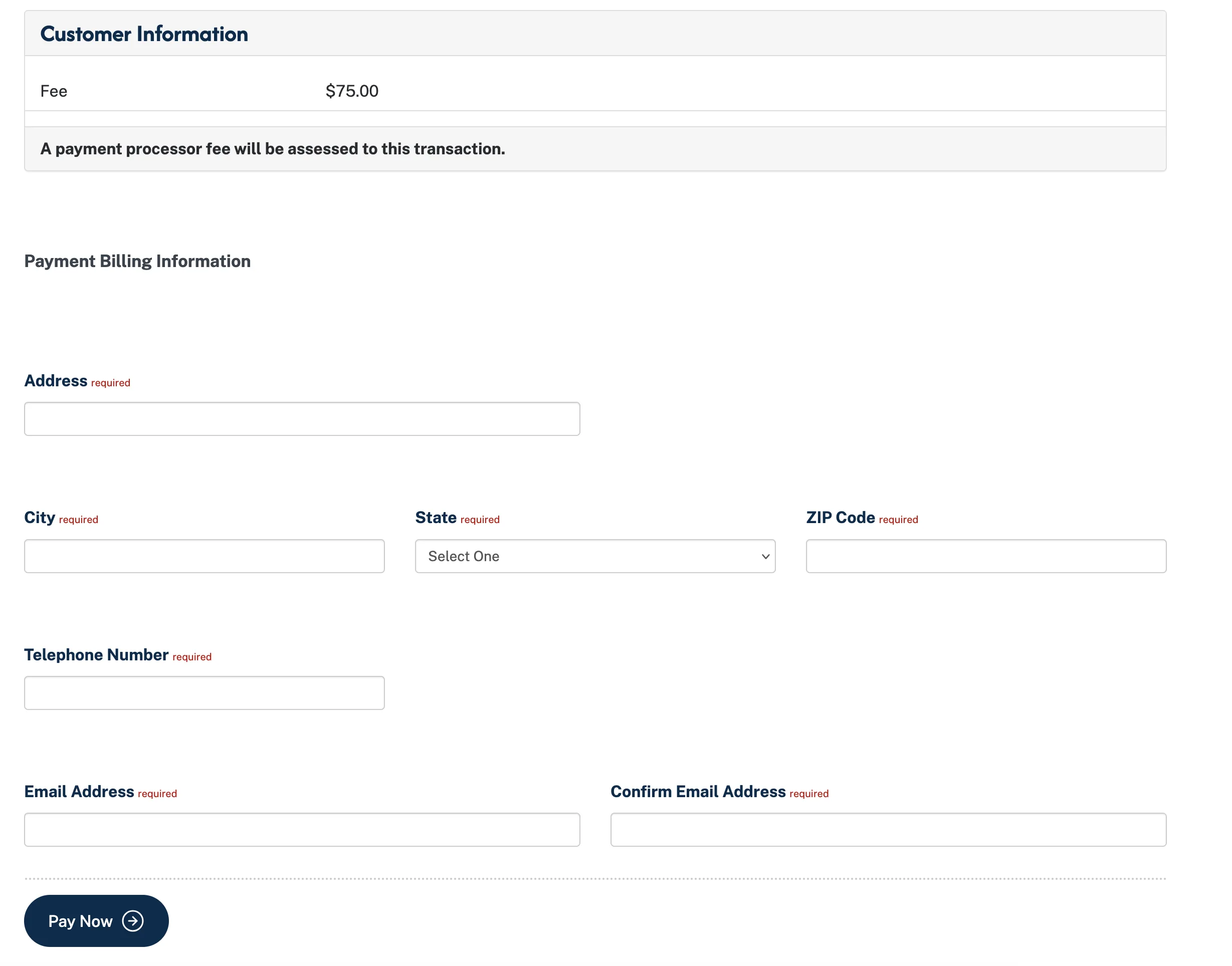Click the payment processor fee notice
This screenshot has height=966, width=1232.
[273, 149]
